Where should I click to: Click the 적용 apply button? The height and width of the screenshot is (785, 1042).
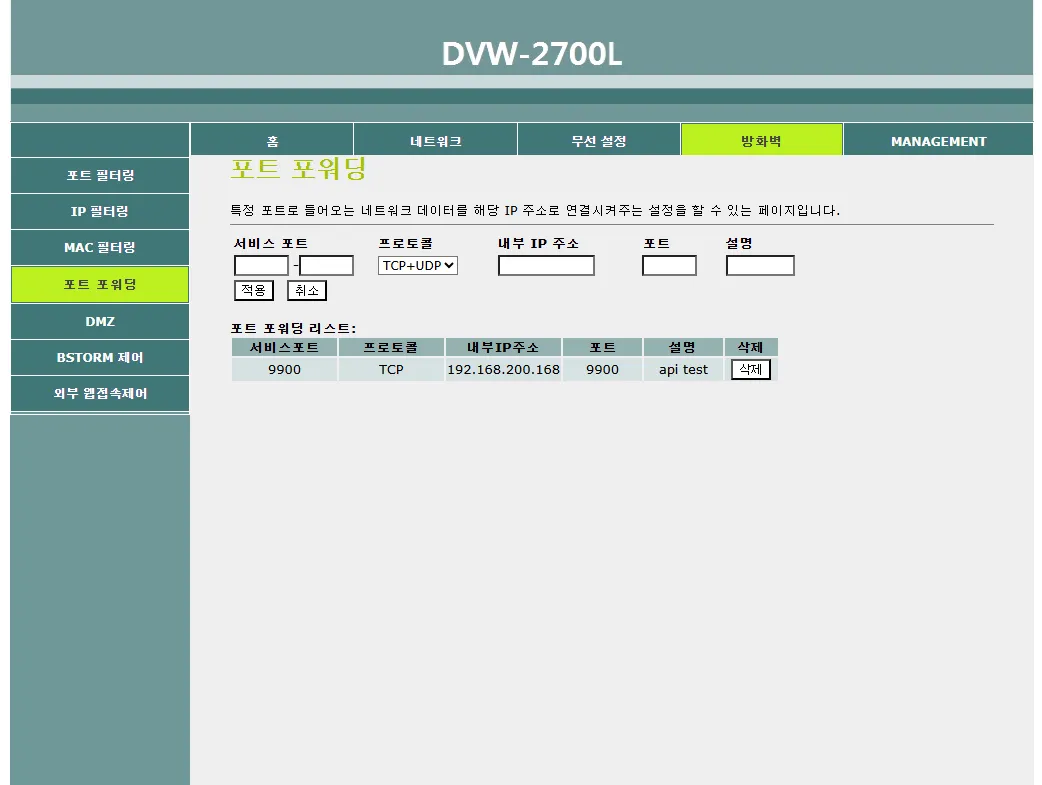(251, 290)
